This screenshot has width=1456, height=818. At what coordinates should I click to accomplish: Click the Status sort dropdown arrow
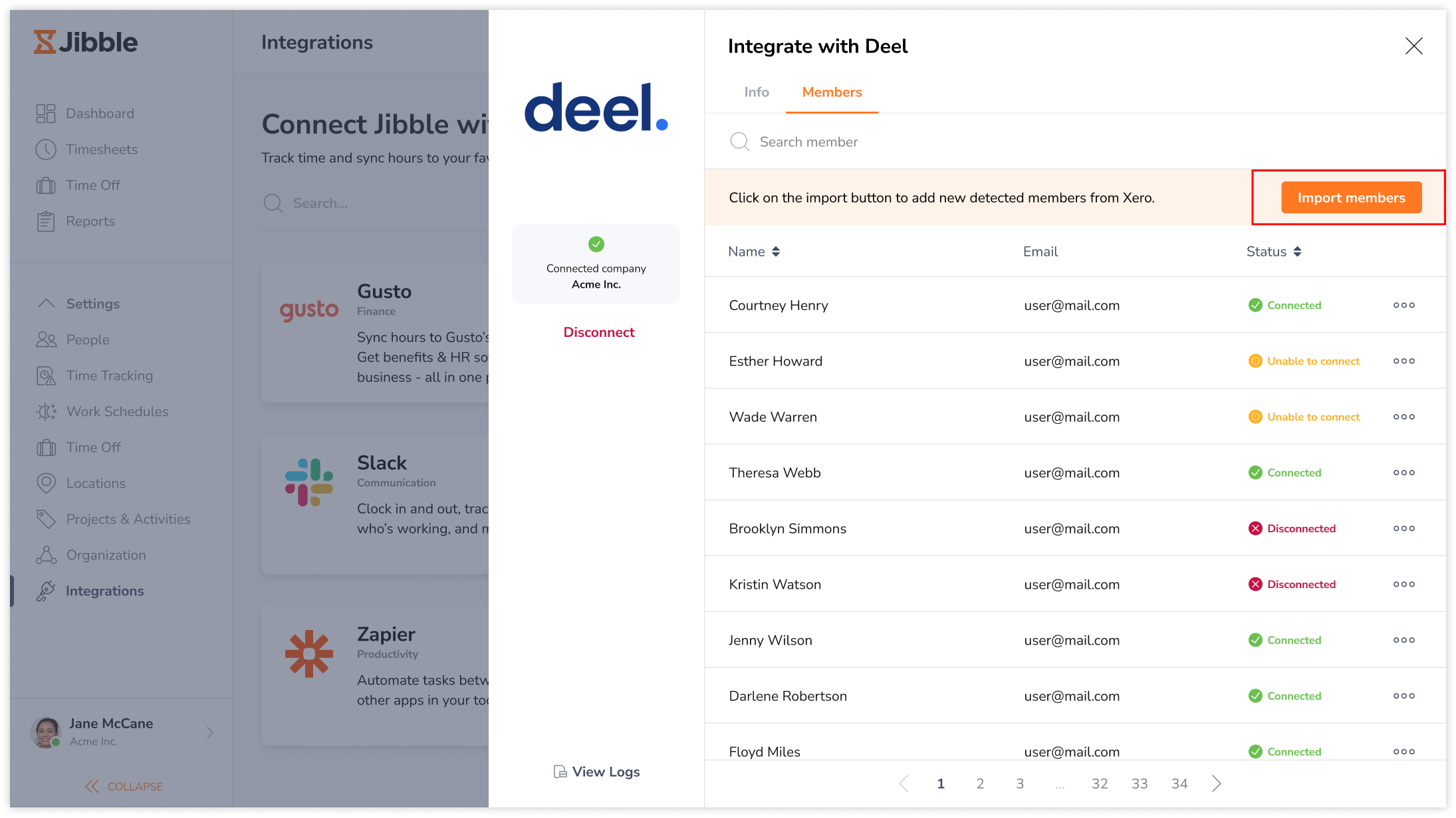1296,251
